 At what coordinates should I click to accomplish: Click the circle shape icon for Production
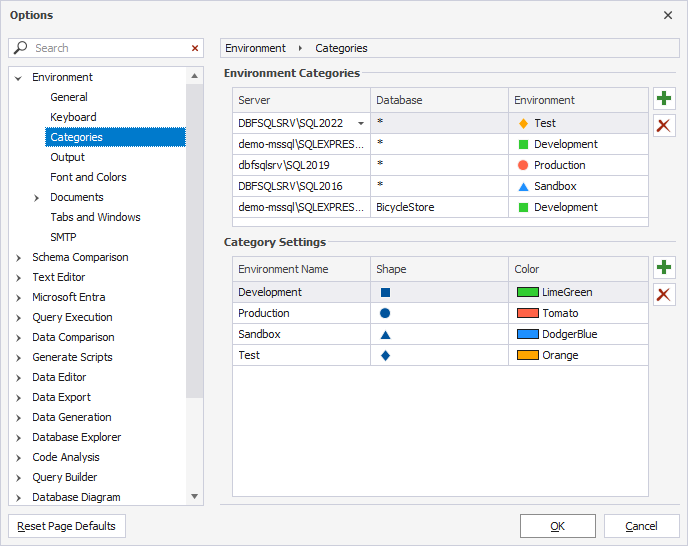click(385, 313)
